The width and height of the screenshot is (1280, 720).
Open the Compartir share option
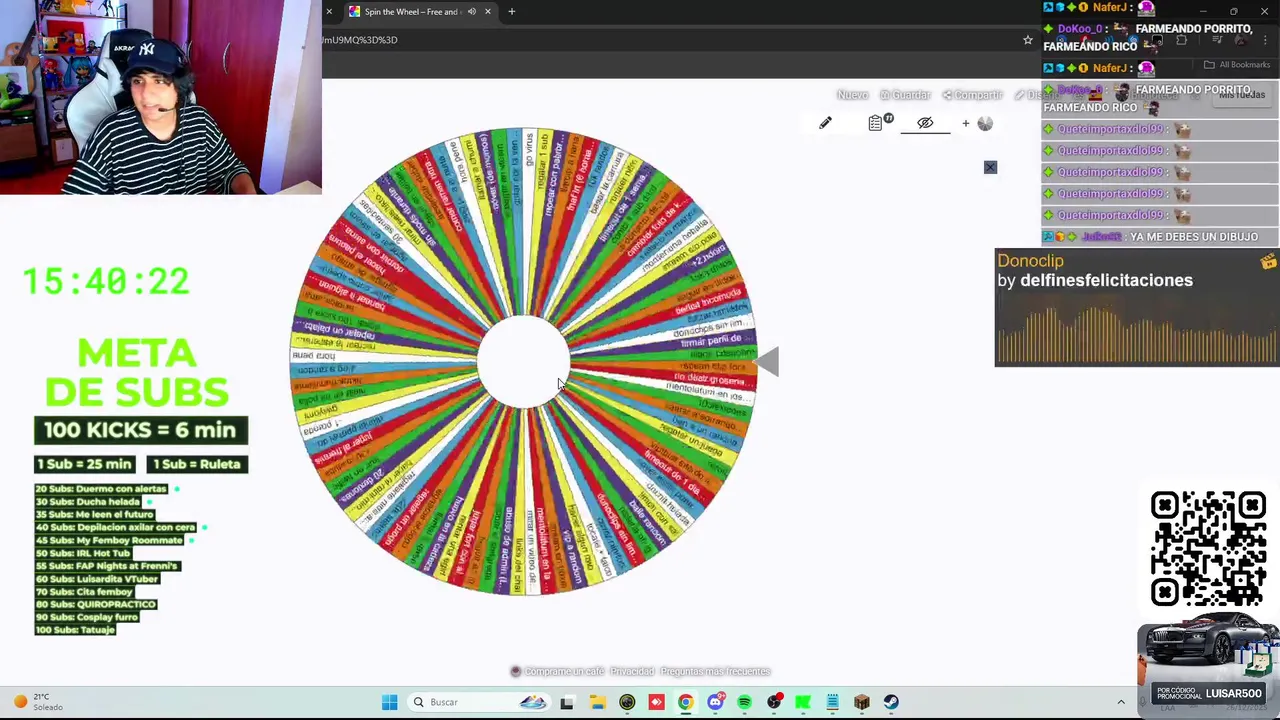[x=972, y=95]
